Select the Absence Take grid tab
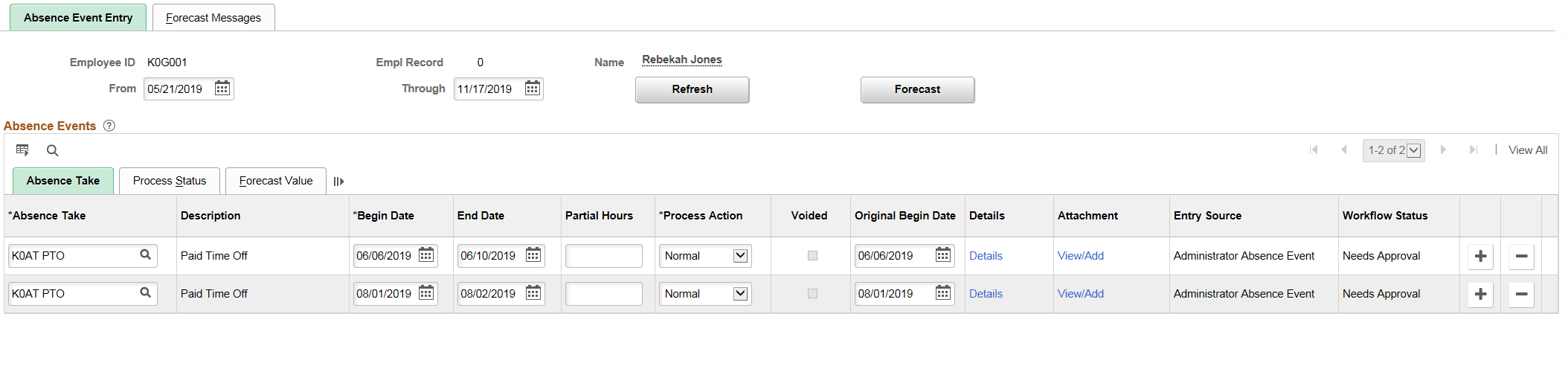This screenshot has width=1568, height=369. [x=63, y=181]
